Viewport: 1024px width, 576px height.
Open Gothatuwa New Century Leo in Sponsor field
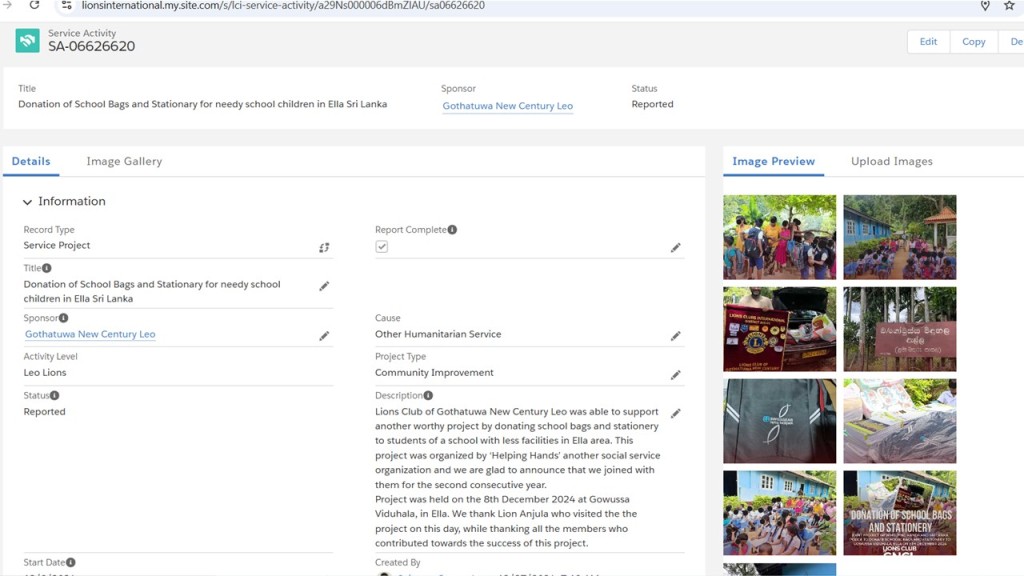click(90, 334)
